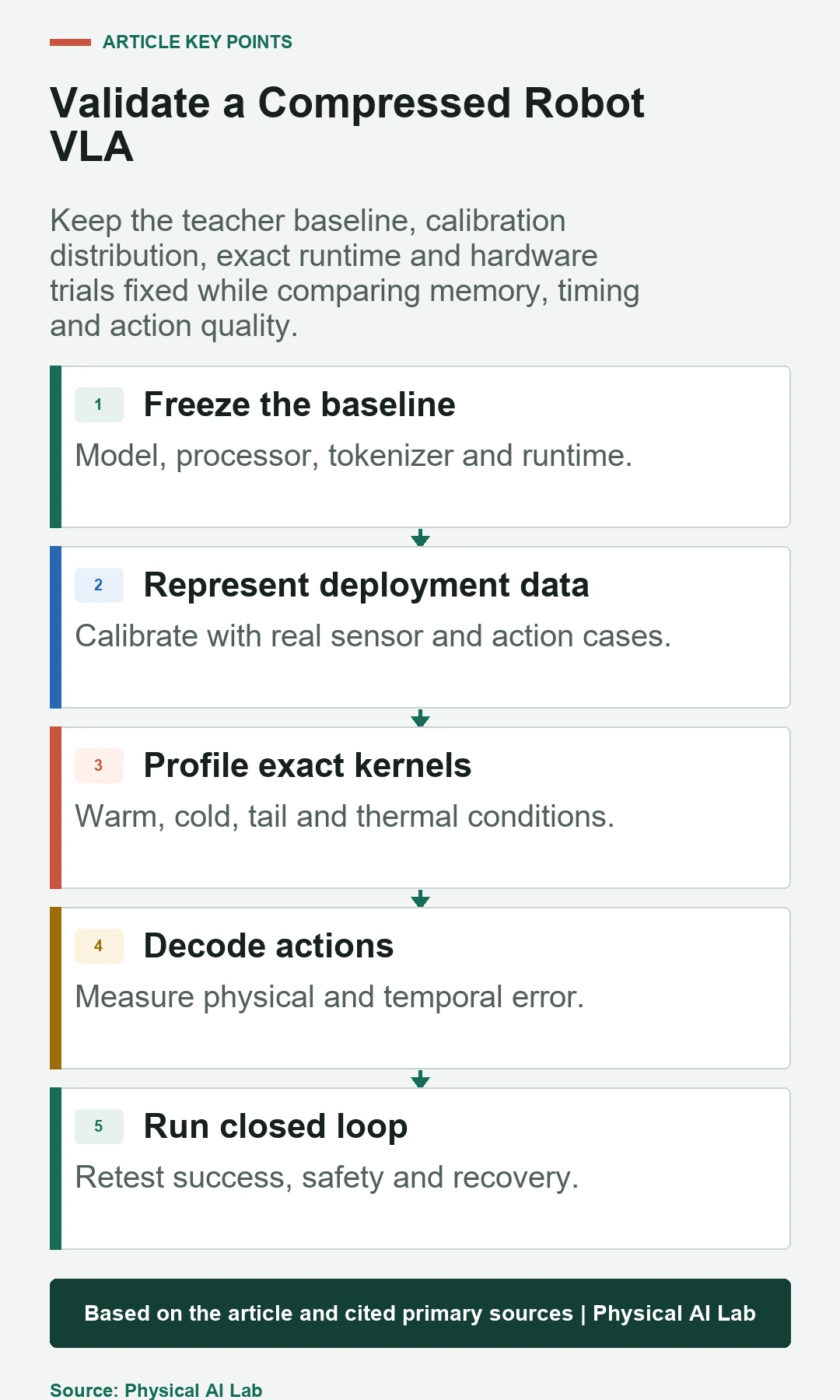Select the Represent deployment data heading
Image resolution: width=840 pixels, height=1400 pixels.
point(366,585)
